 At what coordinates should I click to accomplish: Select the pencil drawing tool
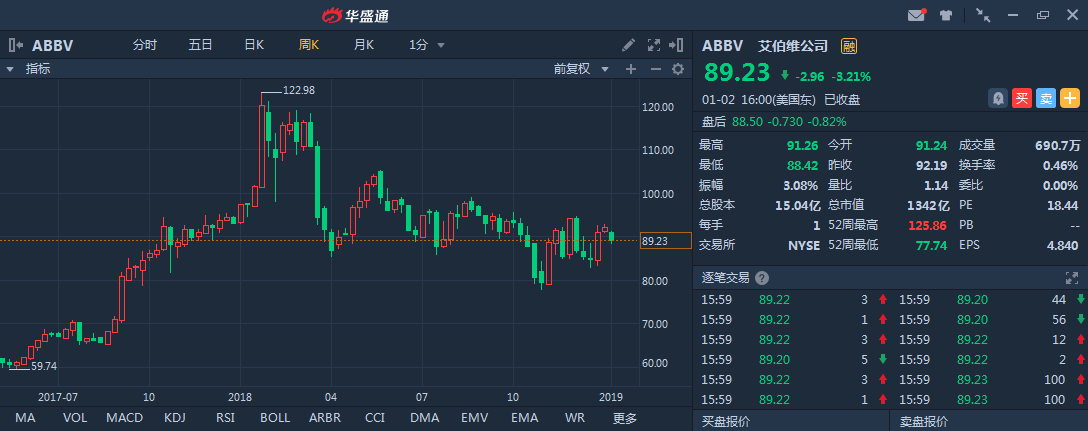coord(628,45)
